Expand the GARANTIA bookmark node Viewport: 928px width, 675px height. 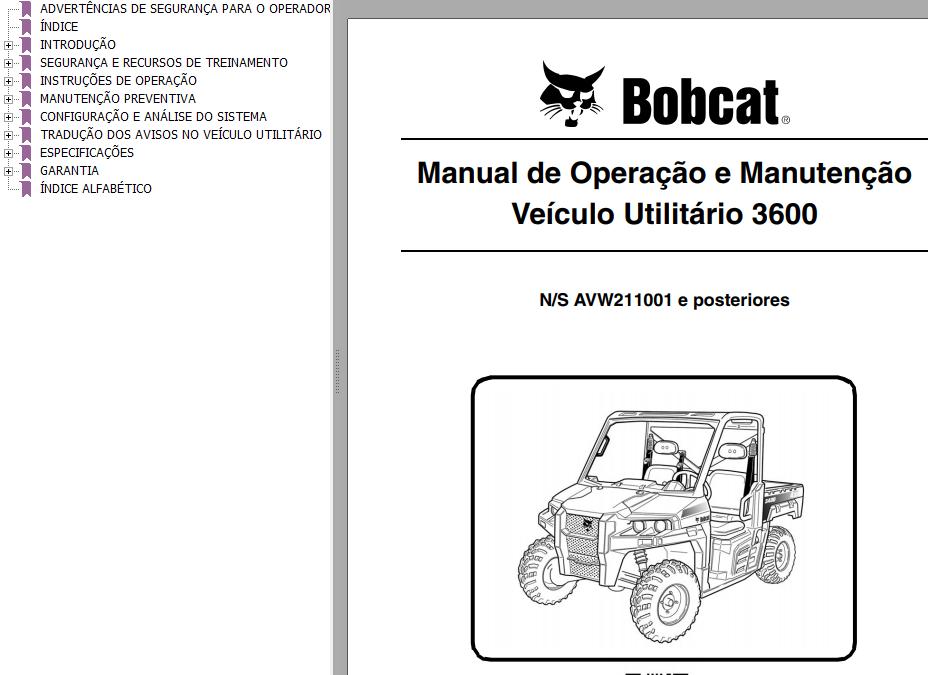[8, 171]
